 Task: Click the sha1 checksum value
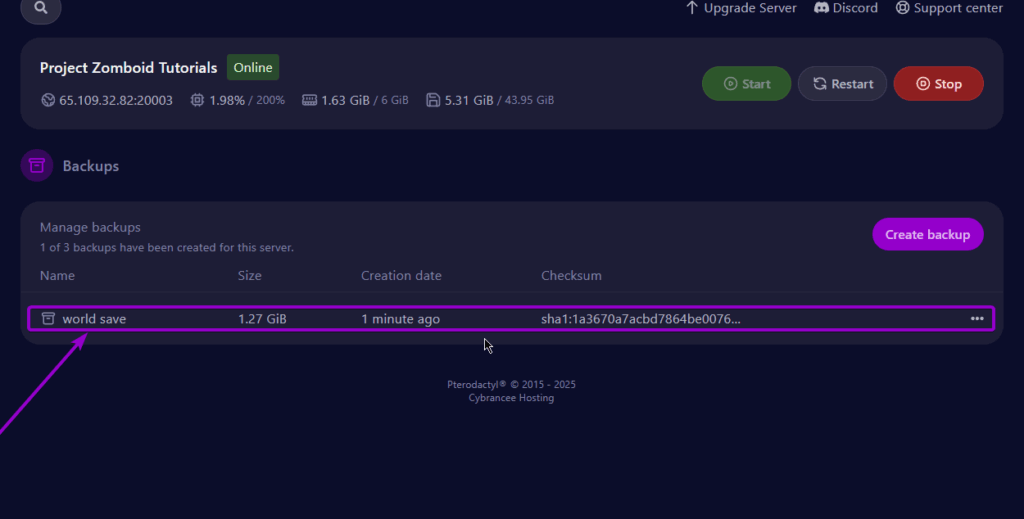tap(641, 319)
